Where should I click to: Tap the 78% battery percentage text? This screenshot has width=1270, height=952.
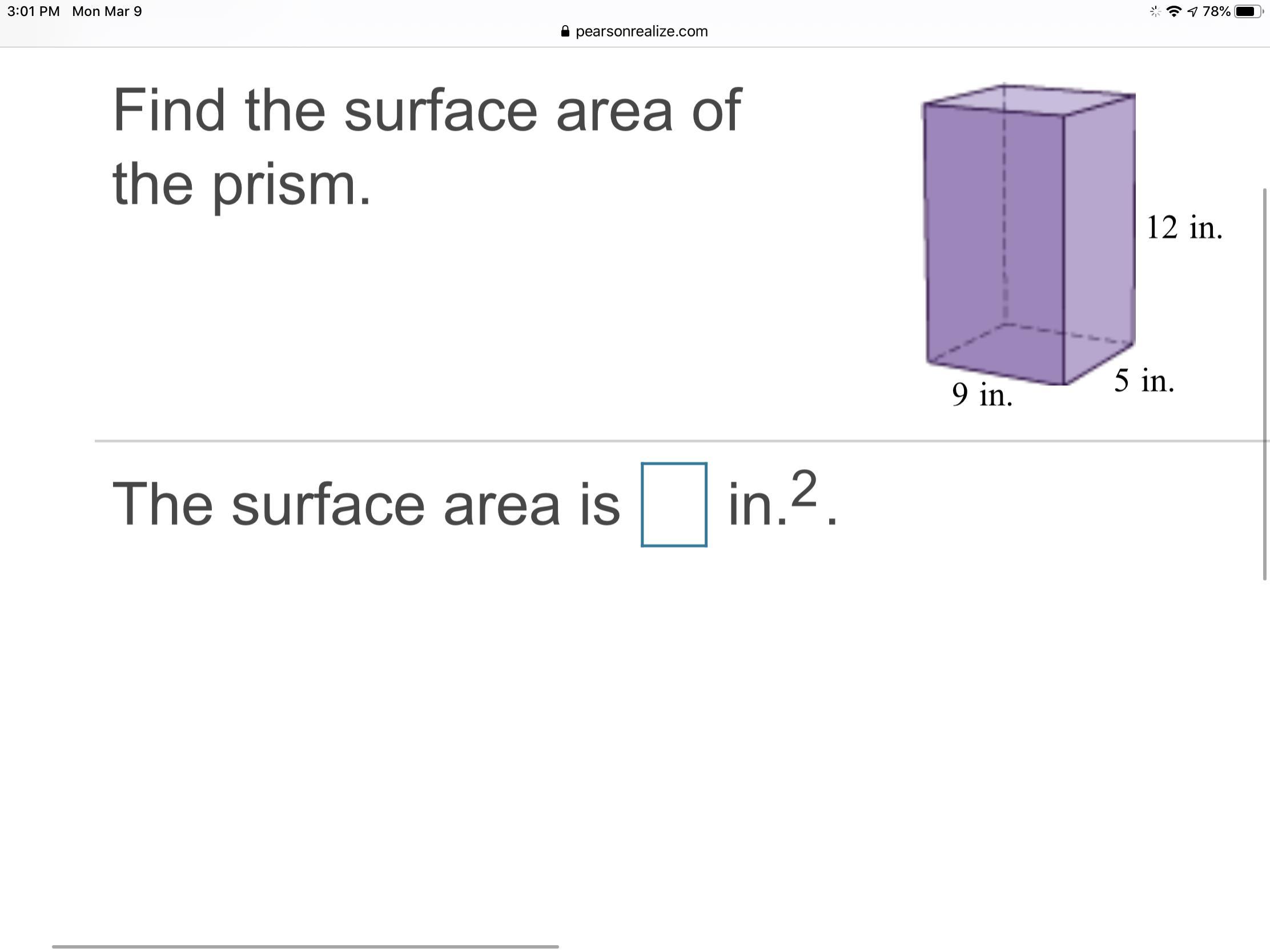[x=1216, y=11]
